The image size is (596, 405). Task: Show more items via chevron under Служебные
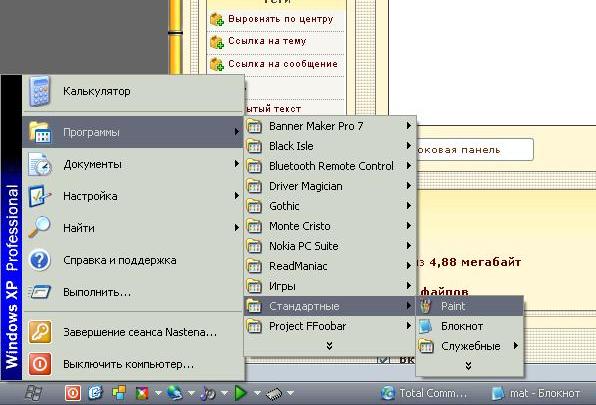click(468, 365)
